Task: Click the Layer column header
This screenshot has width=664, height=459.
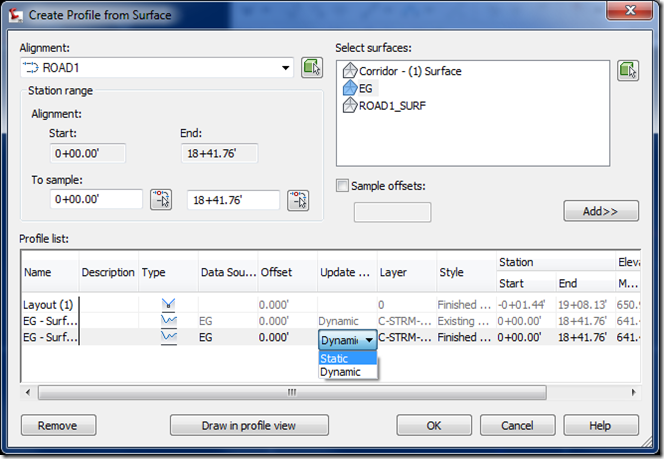Action: [407, 272]
